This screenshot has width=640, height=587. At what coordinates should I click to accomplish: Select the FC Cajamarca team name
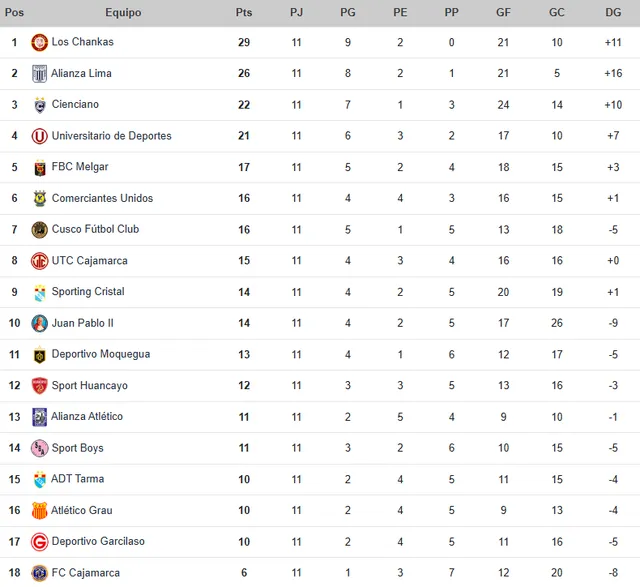click(86, 573)
